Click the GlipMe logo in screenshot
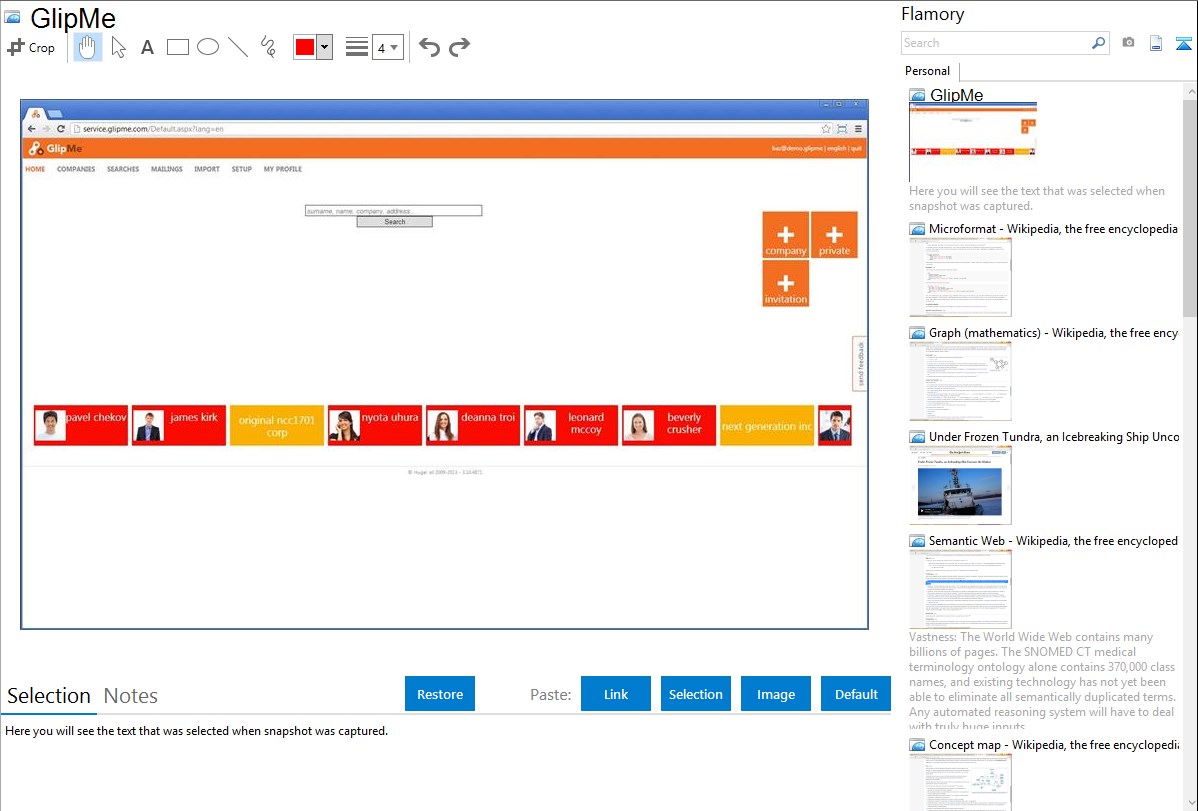Image resolution: width=1198 pixels, height=811 pixels. [55, 148]
